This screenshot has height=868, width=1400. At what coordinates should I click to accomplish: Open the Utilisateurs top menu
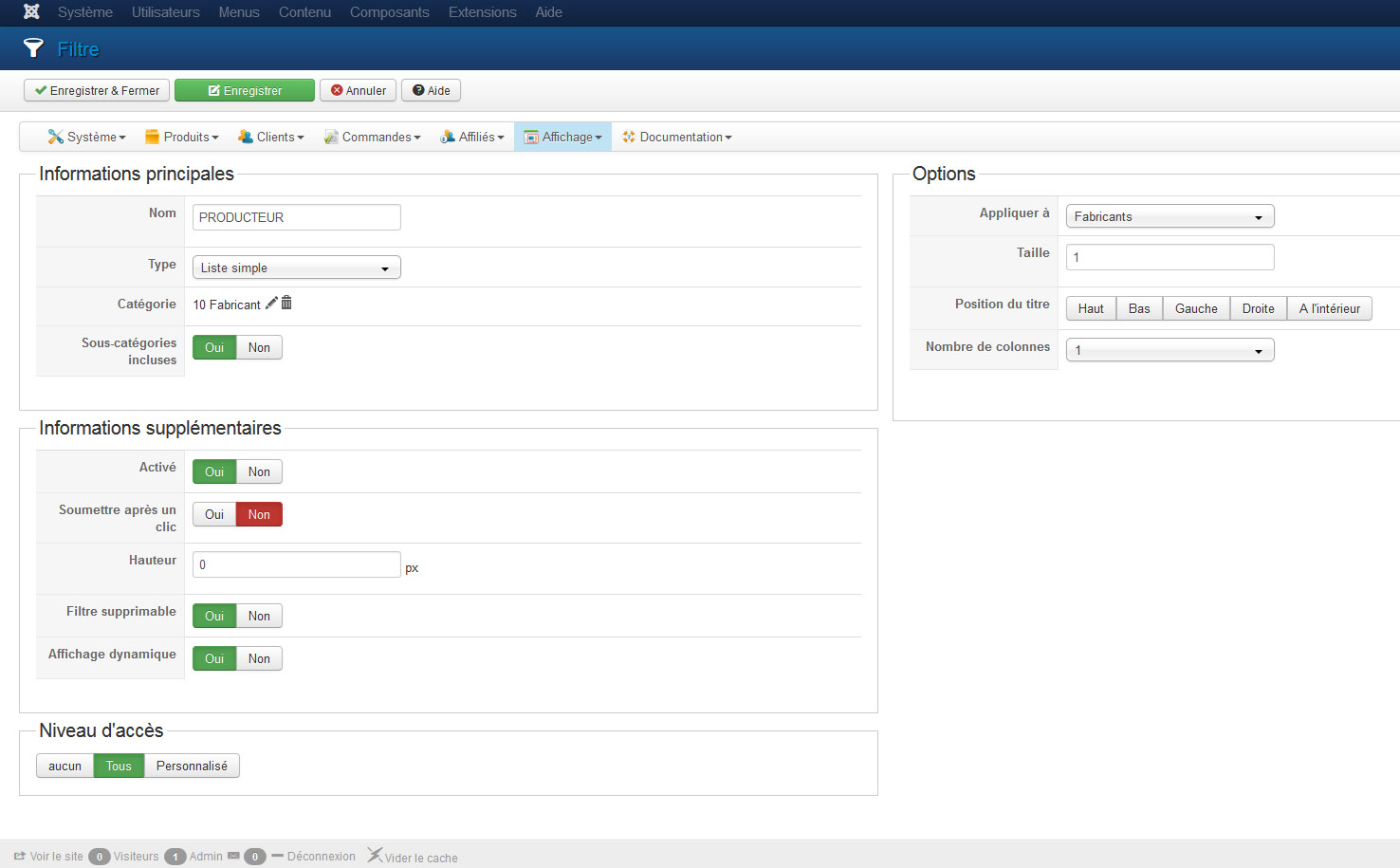click(166, 12)
